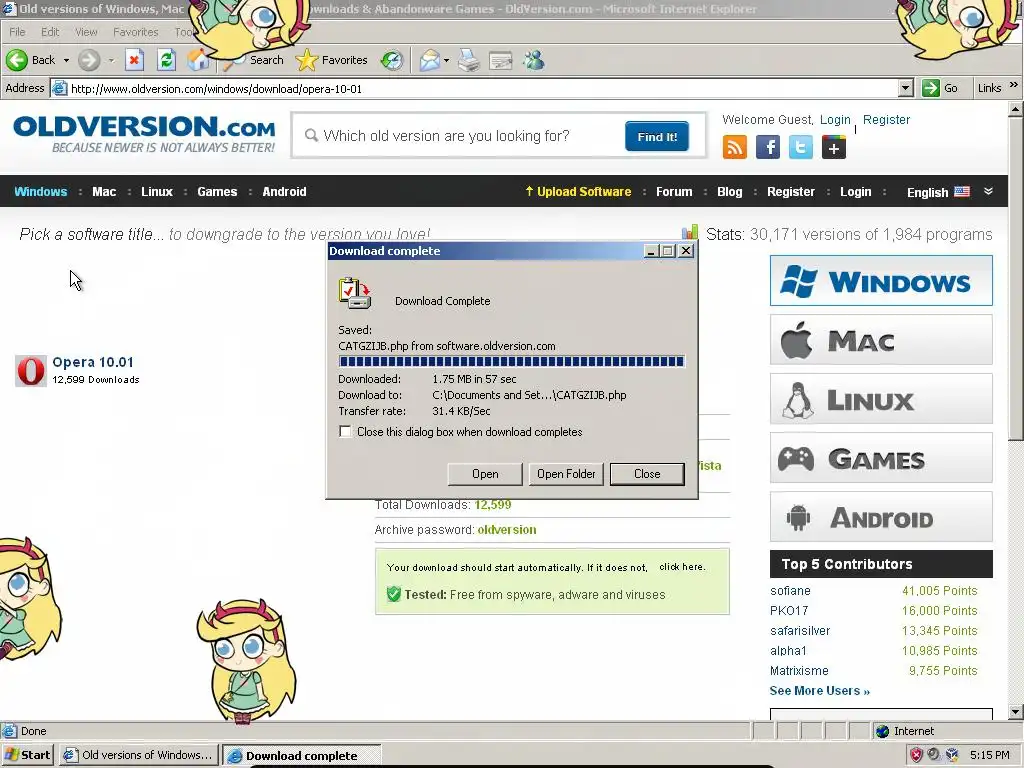Image resolution: width=1024 pixels, height=768 pixels.
Task: Click the green Go arrow icon
Action: coord(931,88)
